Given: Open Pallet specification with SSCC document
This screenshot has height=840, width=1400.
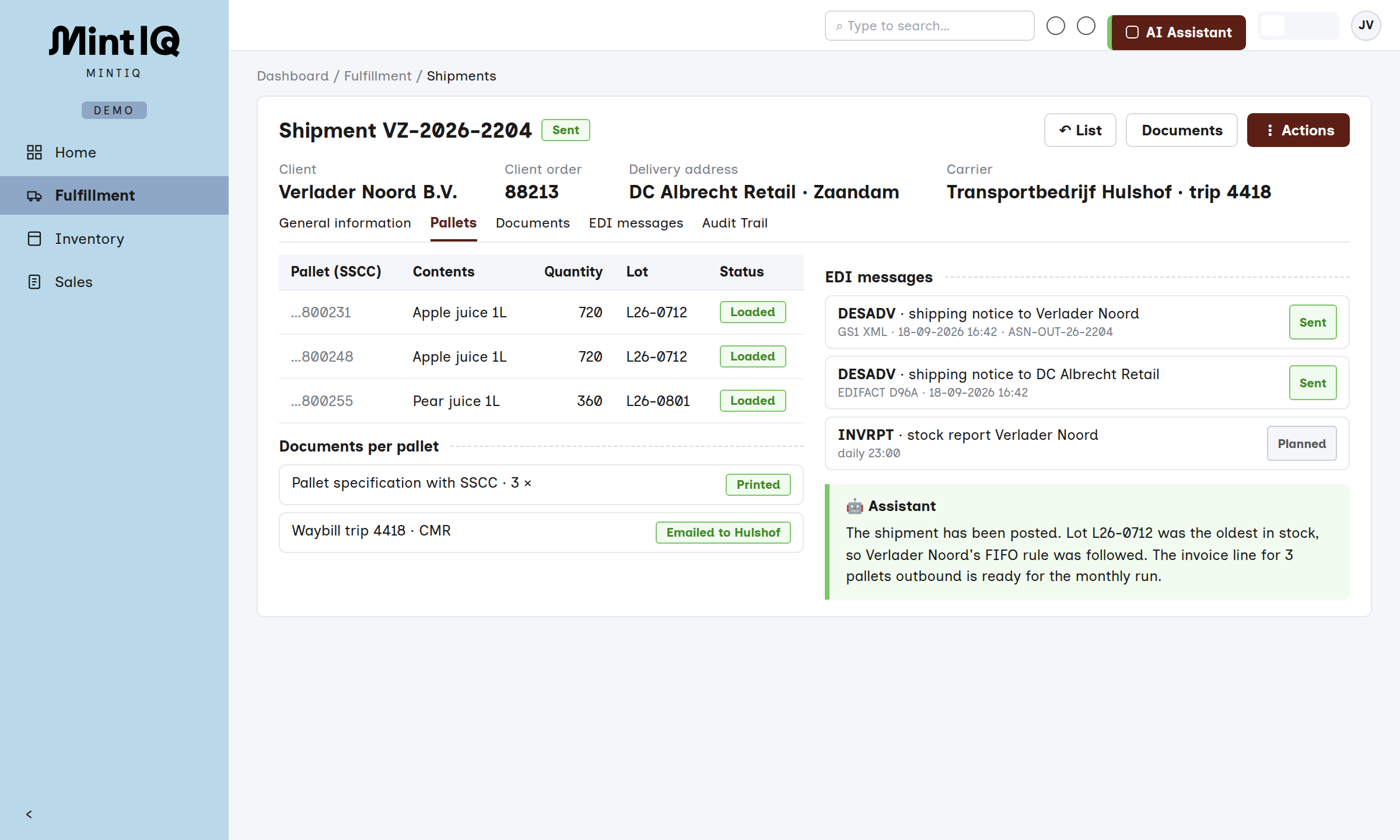Looking at the screenshot, I should click(541, 485).
